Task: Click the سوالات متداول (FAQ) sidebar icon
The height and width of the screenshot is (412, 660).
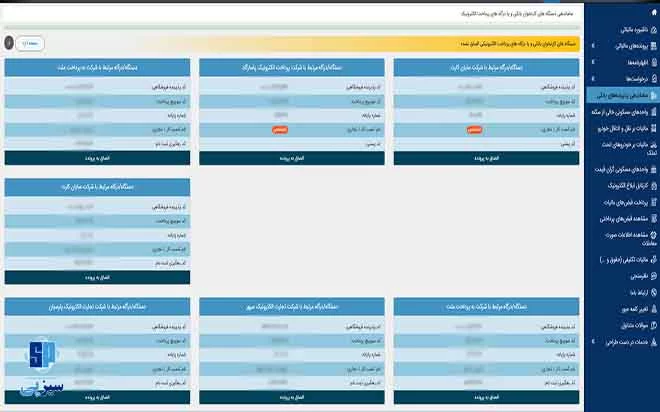Action: click(x=651, y=326)
